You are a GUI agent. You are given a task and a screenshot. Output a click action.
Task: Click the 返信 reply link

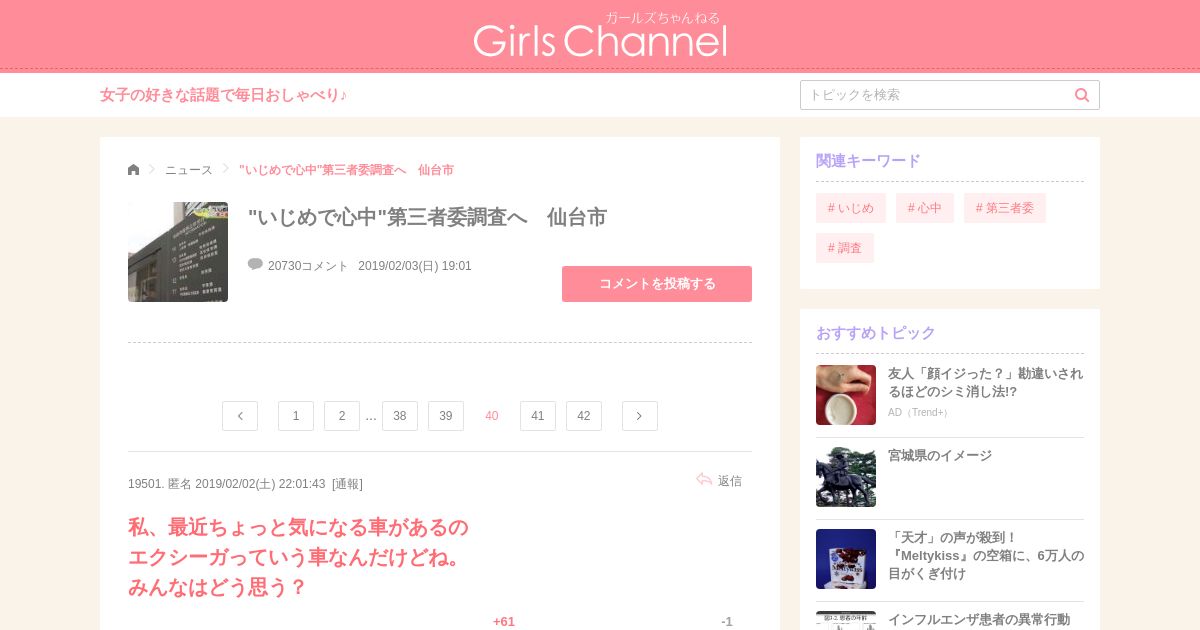click(x=730, y=481)
